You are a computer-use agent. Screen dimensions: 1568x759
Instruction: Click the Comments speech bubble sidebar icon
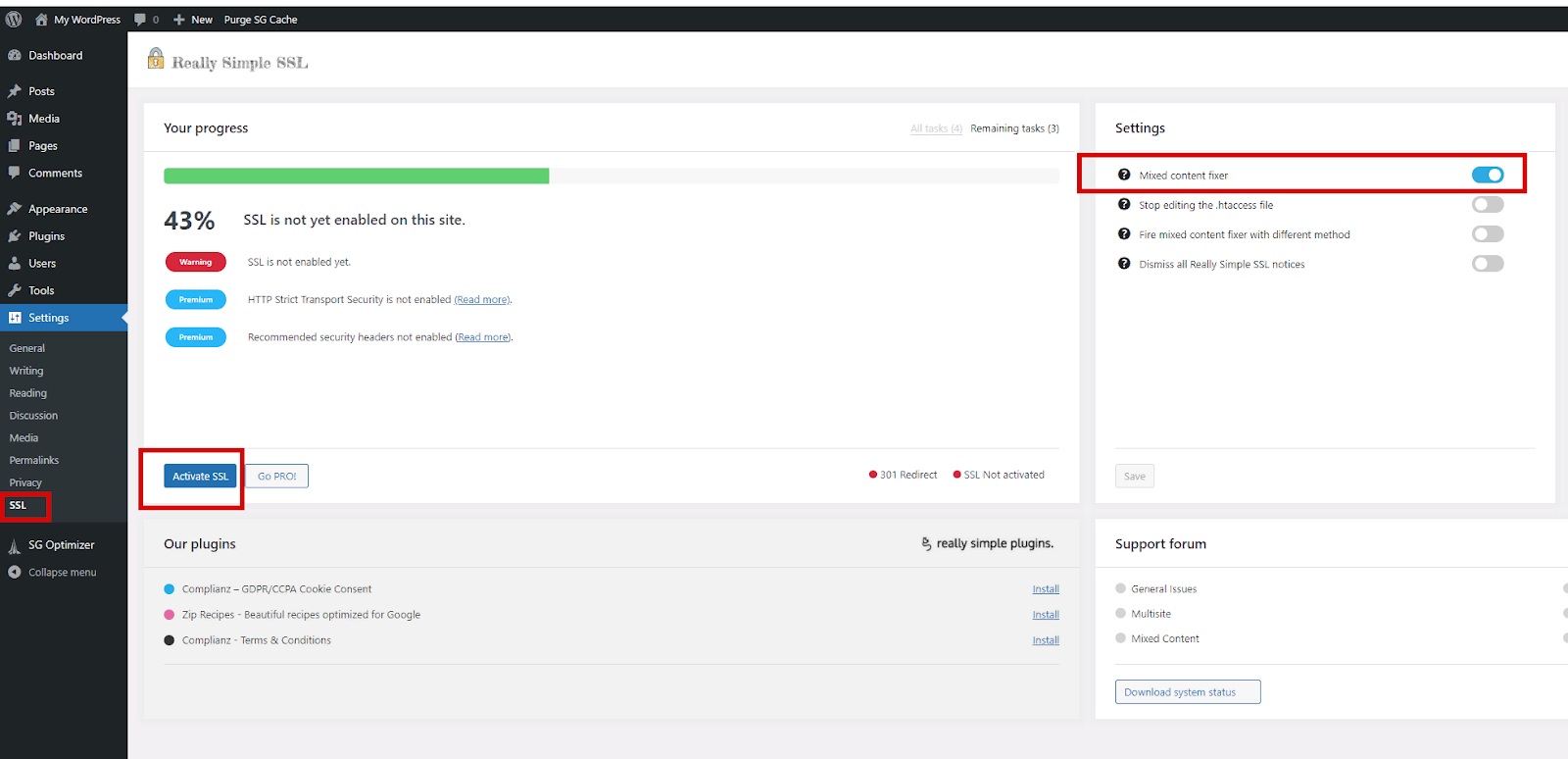15,173
